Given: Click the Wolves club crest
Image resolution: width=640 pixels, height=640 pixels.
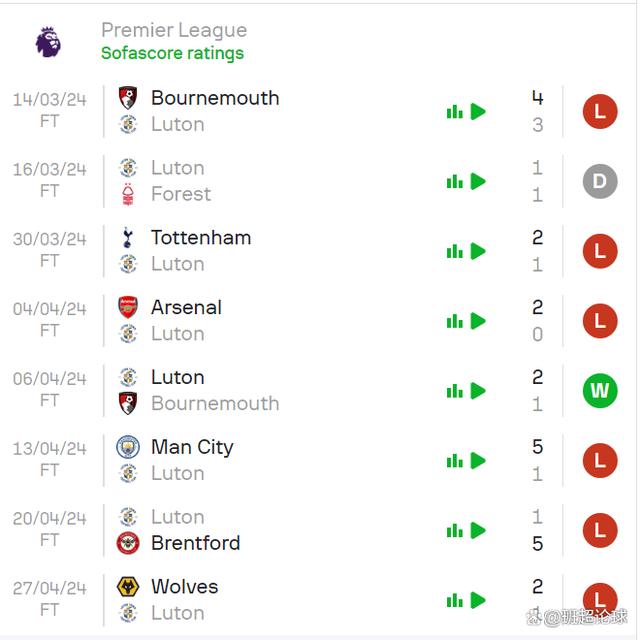Looking at the screenshot, I should pyautogui.click(x=128, y=587).
